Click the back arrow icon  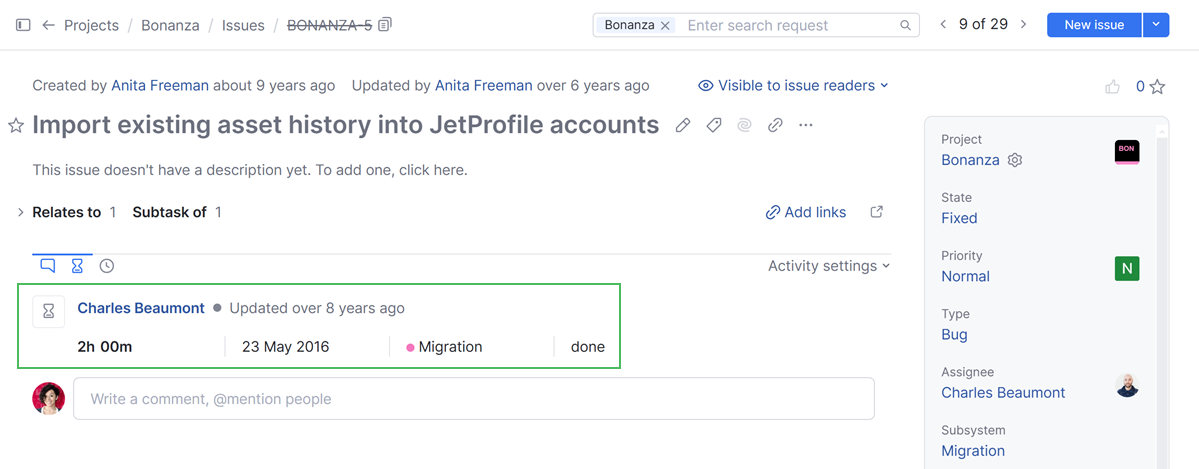tap(48, 25)
